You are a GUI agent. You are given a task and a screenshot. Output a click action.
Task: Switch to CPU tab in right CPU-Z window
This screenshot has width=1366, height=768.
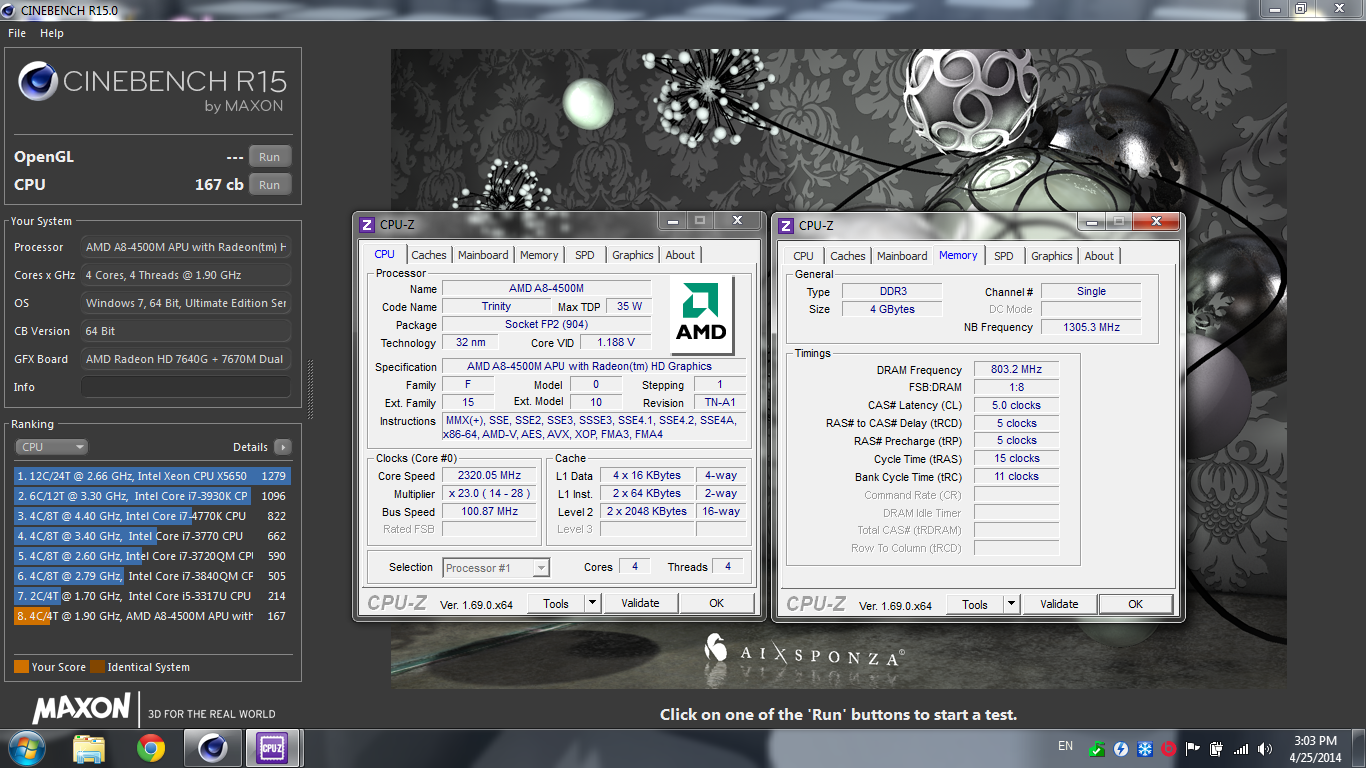[803, 256]
